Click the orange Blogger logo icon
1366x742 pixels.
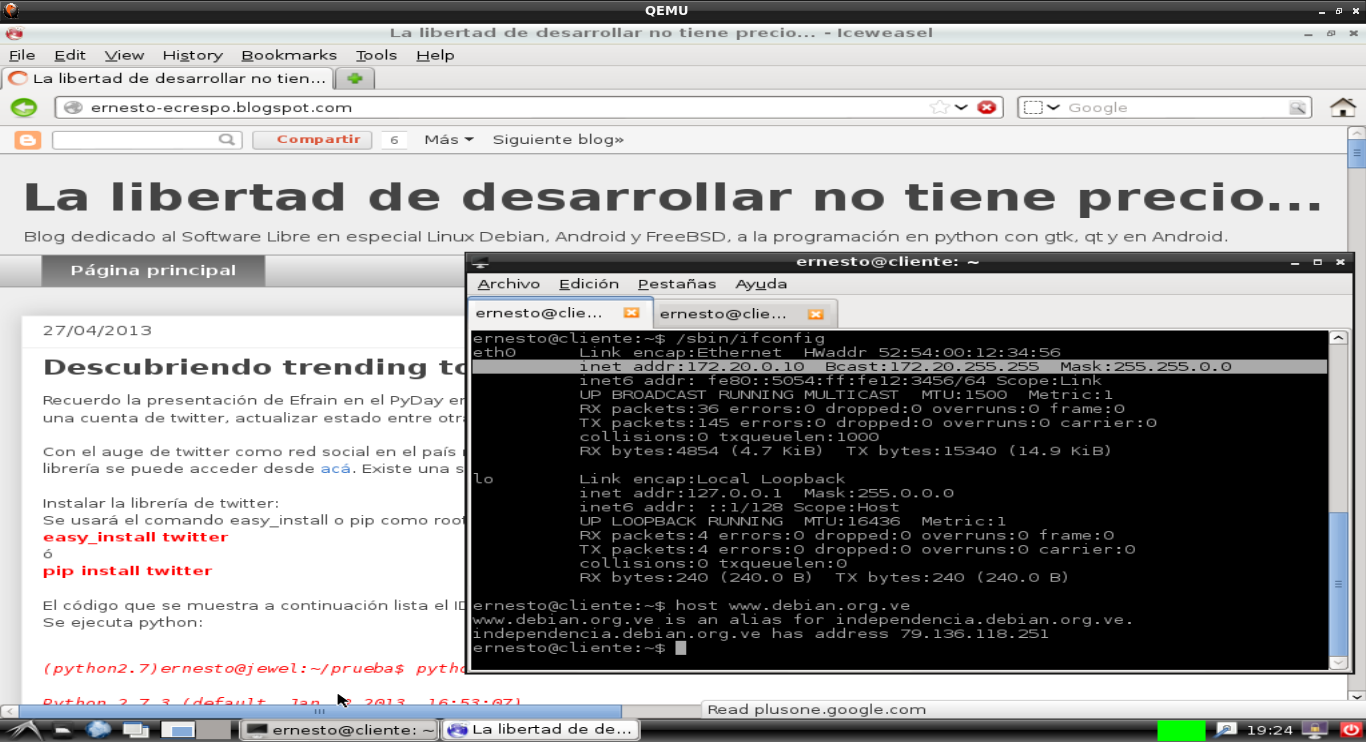(27, 140)
